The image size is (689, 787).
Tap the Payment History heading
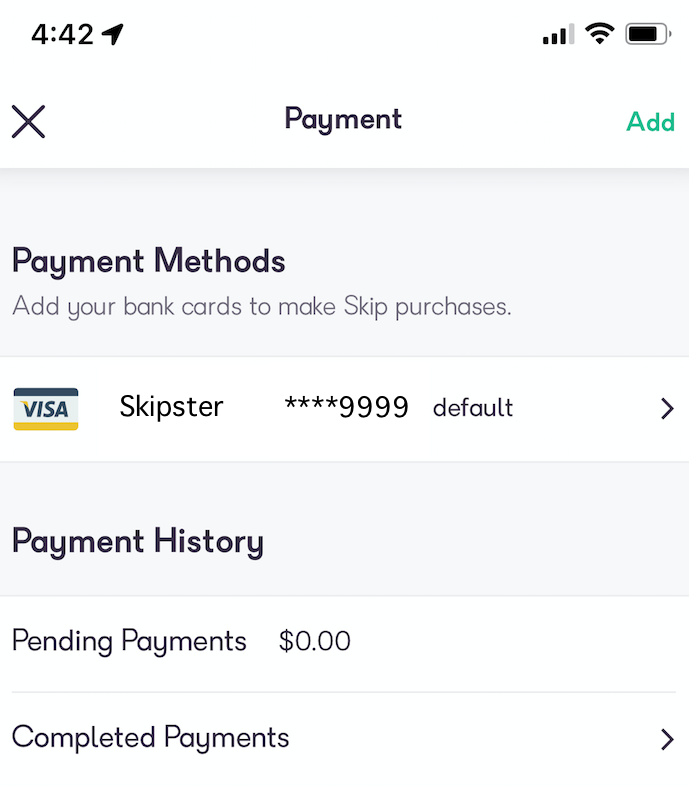[138, 542]
